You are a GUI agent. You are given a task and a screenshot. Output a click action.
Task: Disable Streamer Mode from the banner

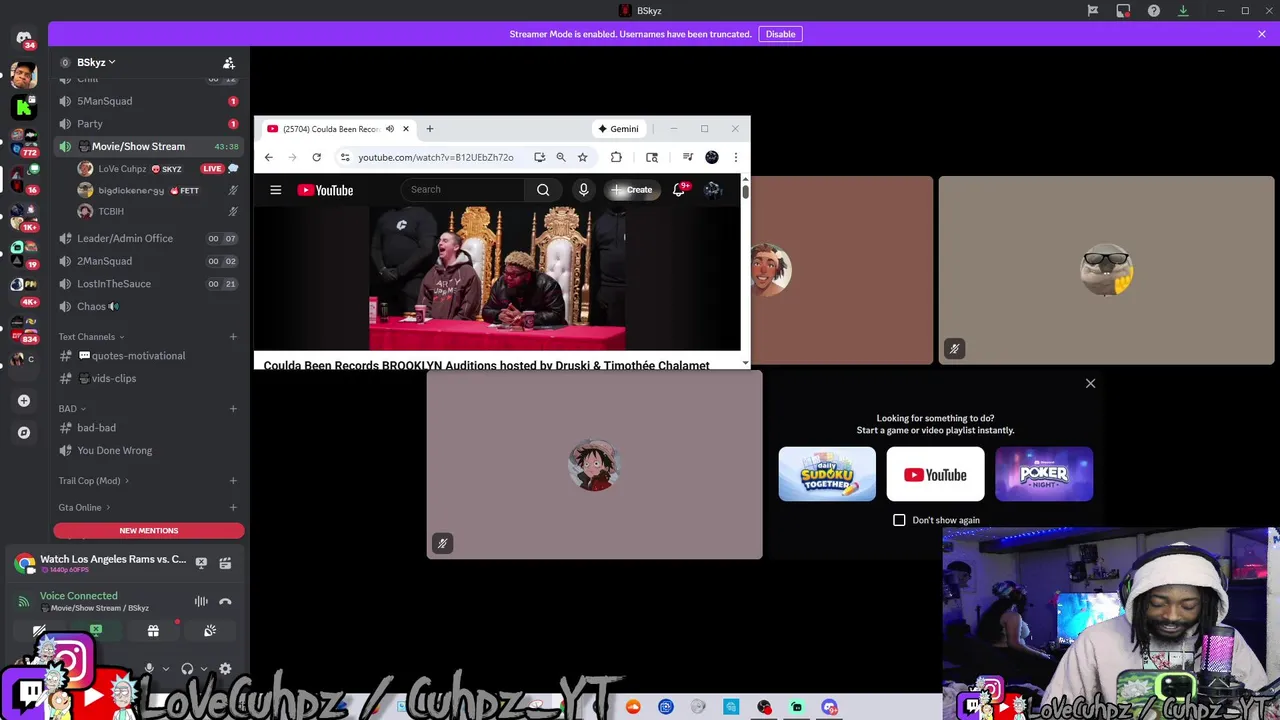(x=780, y=34)
